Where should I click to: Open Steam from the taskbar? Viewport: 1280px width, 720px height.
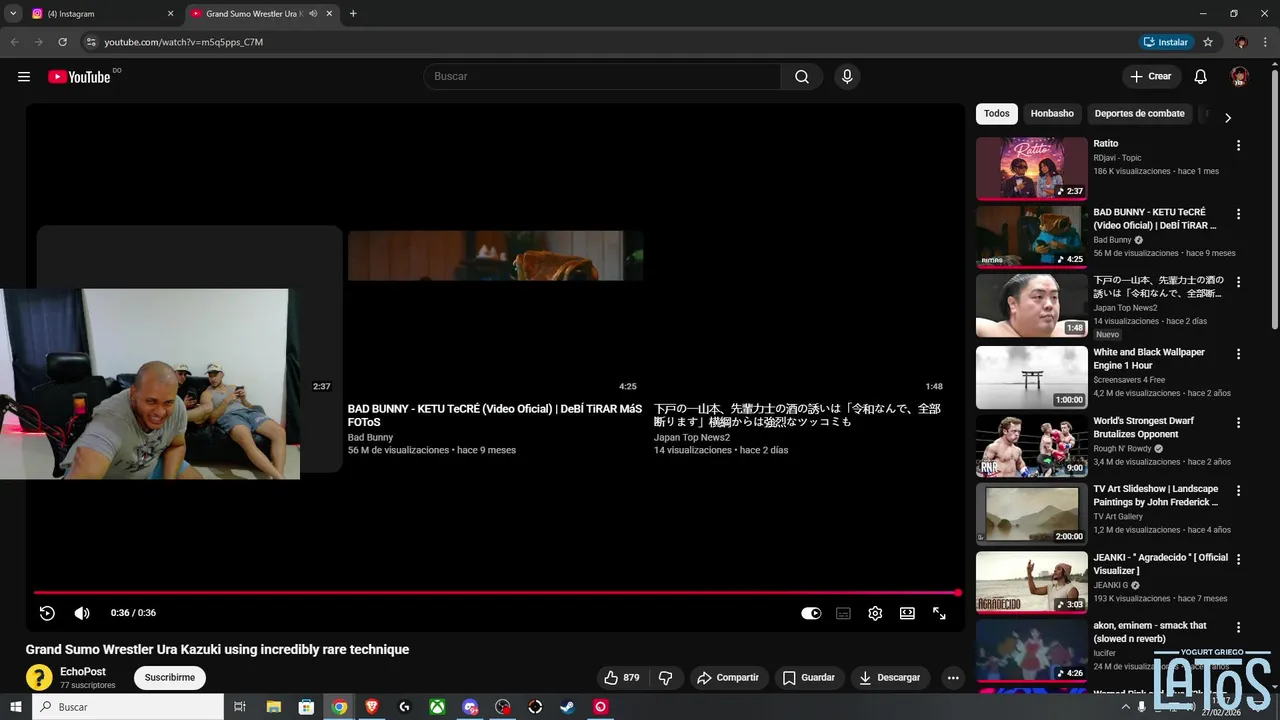pyautogui.click(x=567, y=707)
